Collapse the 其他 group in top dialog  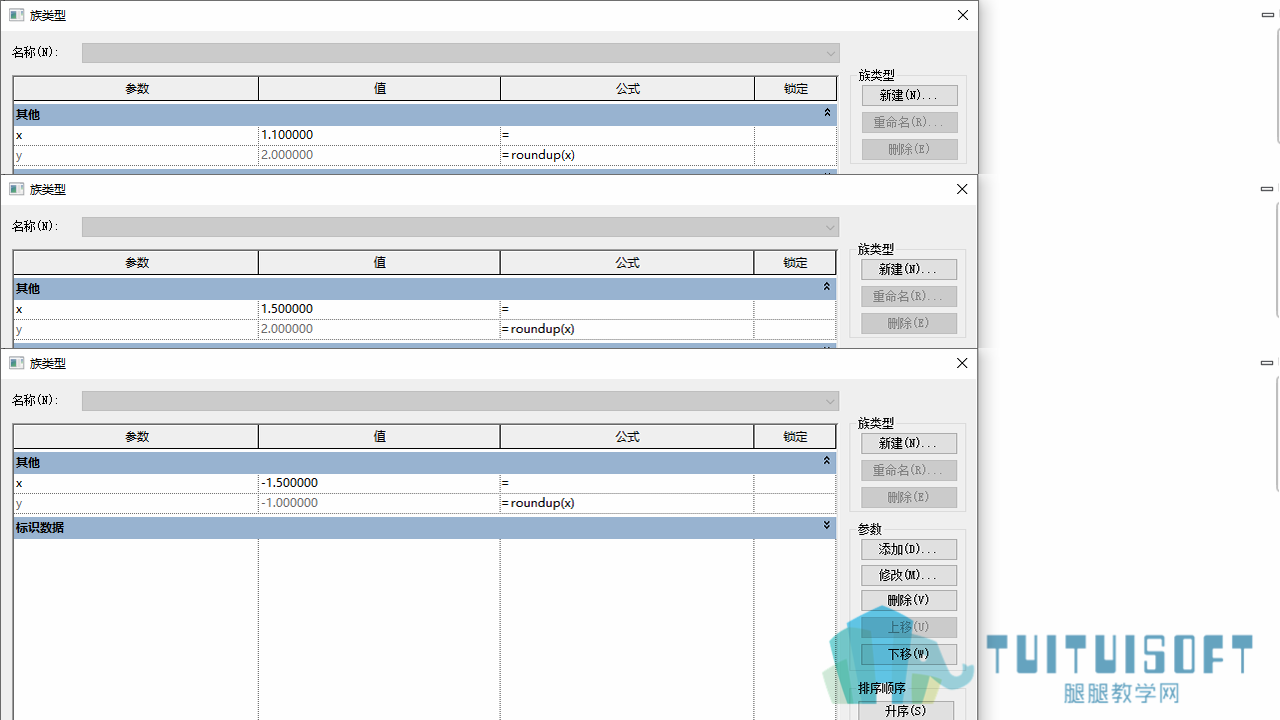click(x=827, y=113)
